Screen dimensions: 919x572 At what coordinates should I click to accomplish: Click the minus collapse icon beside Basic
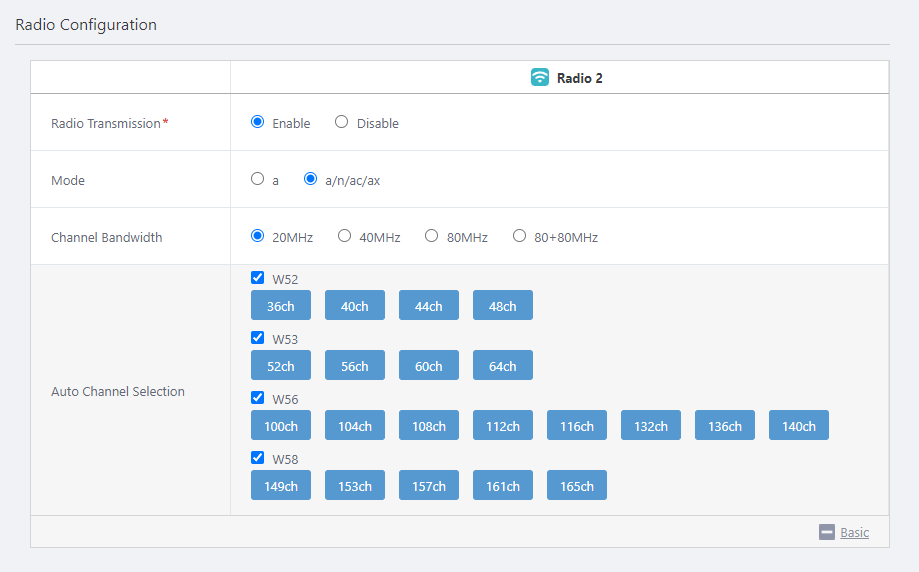tap(826, 532)
